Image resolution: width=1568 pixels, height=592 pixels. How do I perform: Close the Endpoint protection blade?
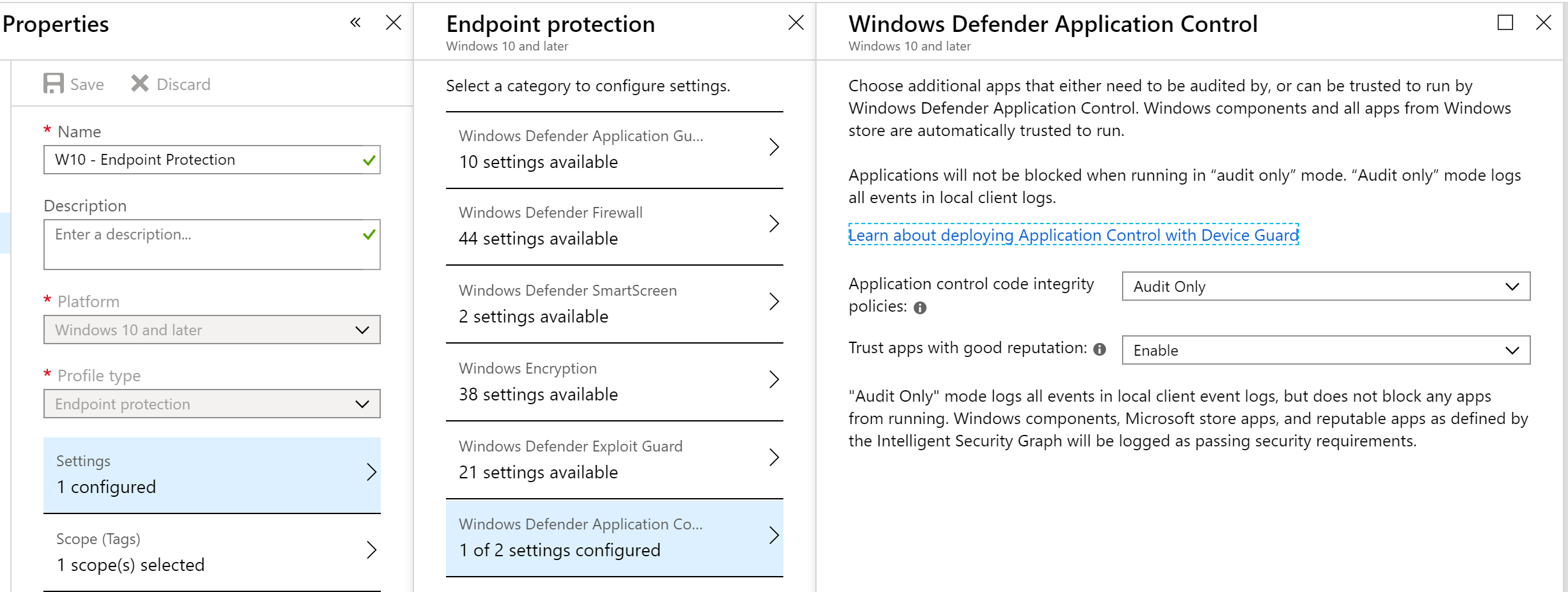[796, 23]
